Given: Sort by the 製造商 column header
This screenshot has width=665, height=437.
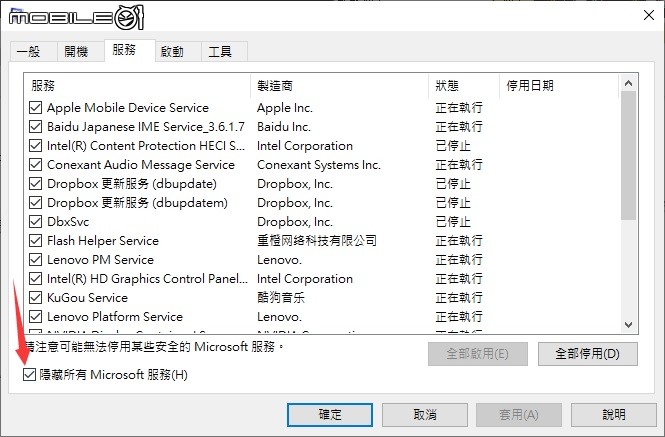Looking at the screenshot, I should coord(339,86).
